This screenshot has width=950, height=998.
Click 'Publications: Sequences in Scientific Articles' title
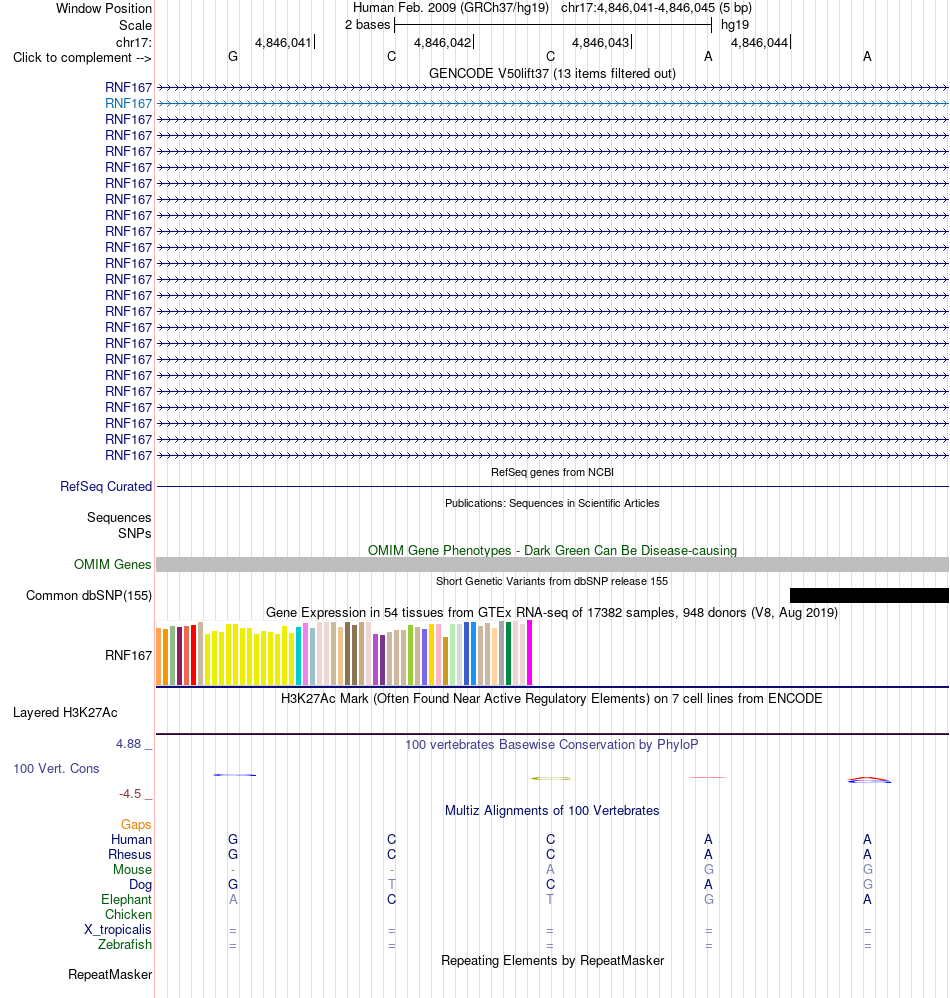(552, 503)
